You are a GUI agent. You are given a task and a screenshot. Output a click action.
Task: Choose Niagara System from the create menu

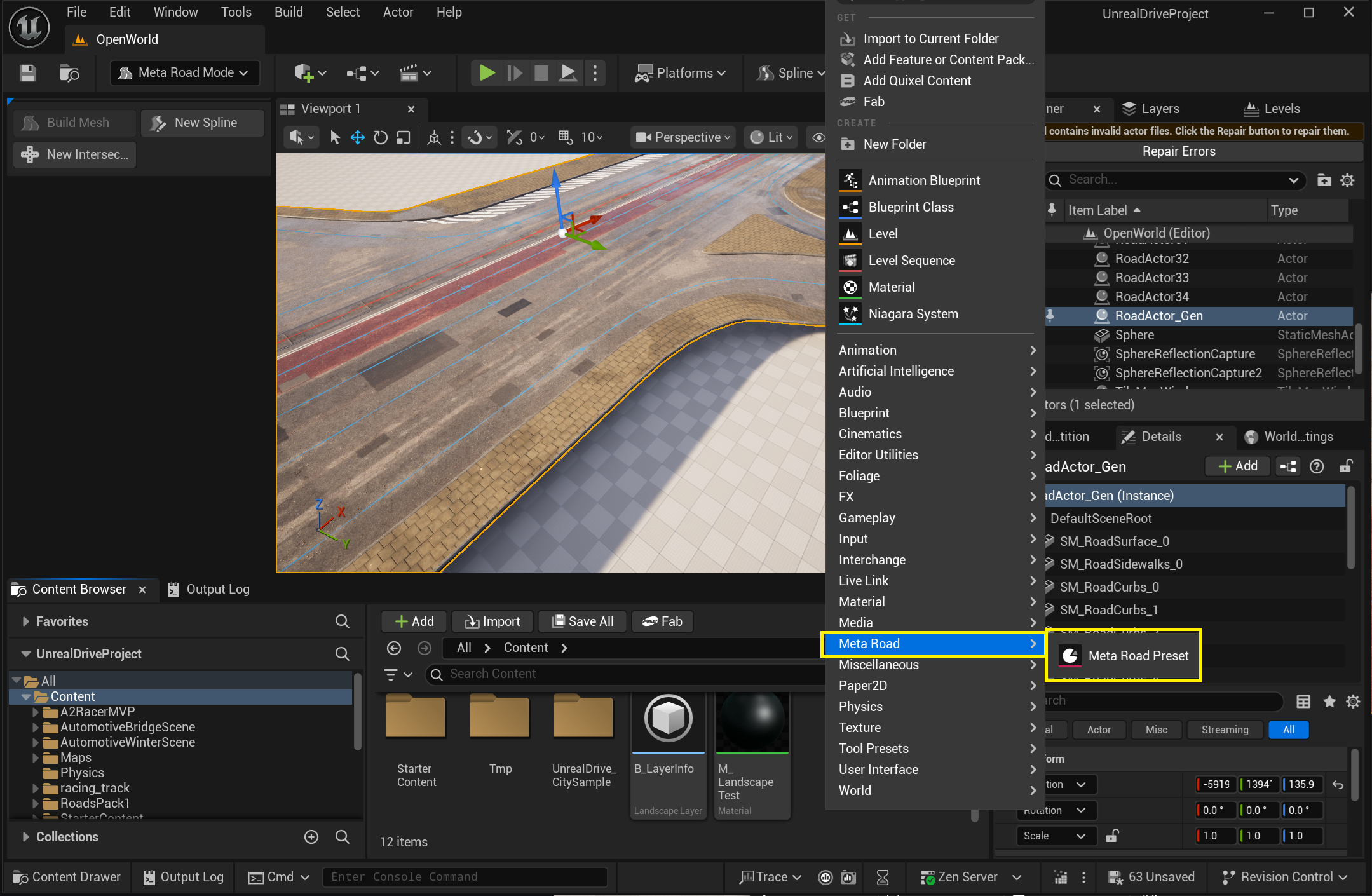pos(935,314)
